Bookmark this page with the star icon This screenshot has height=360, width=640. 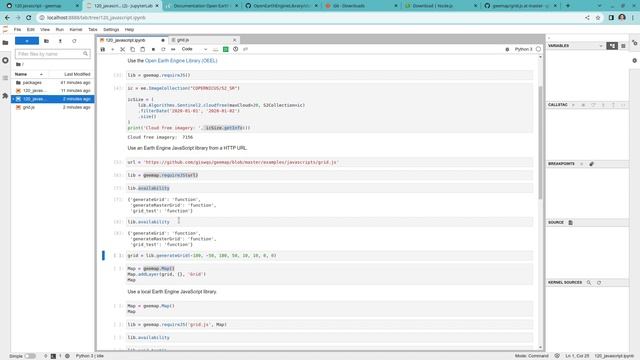[598, 18]
